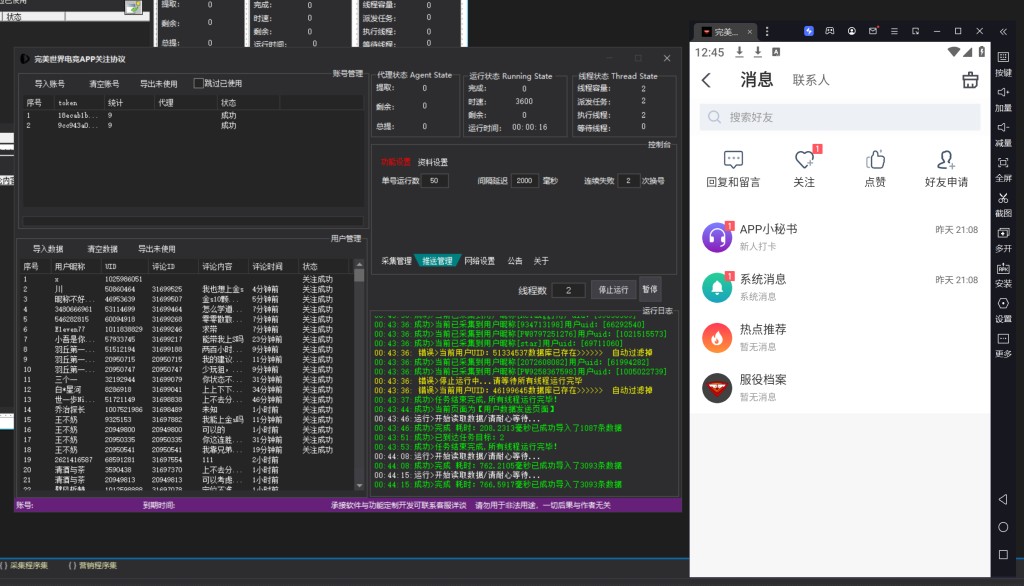The width and height of the screenshot is (1024, 586).
Task: Open emulator 设置 settings icon
Action: (x=1003, y=303)
